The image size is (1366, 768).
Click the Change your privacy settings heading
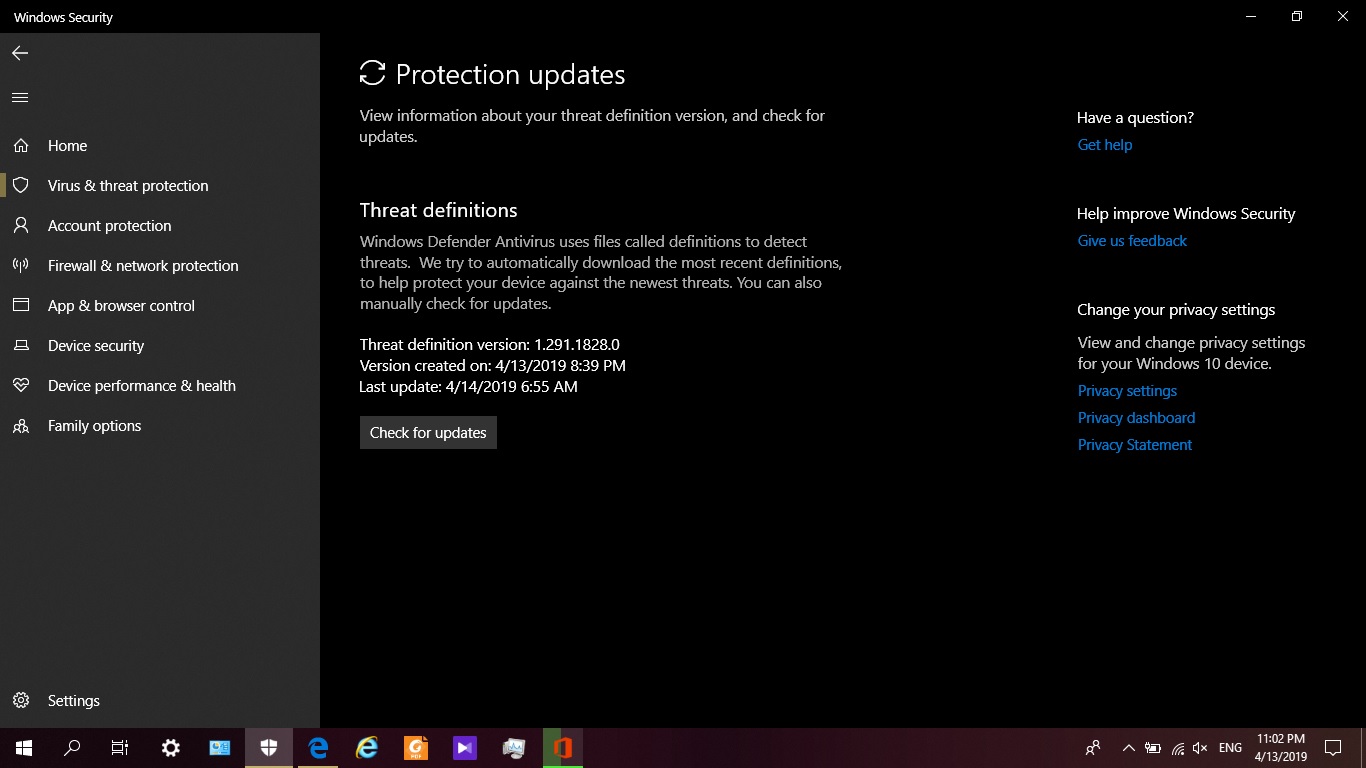coord(1176,310)
